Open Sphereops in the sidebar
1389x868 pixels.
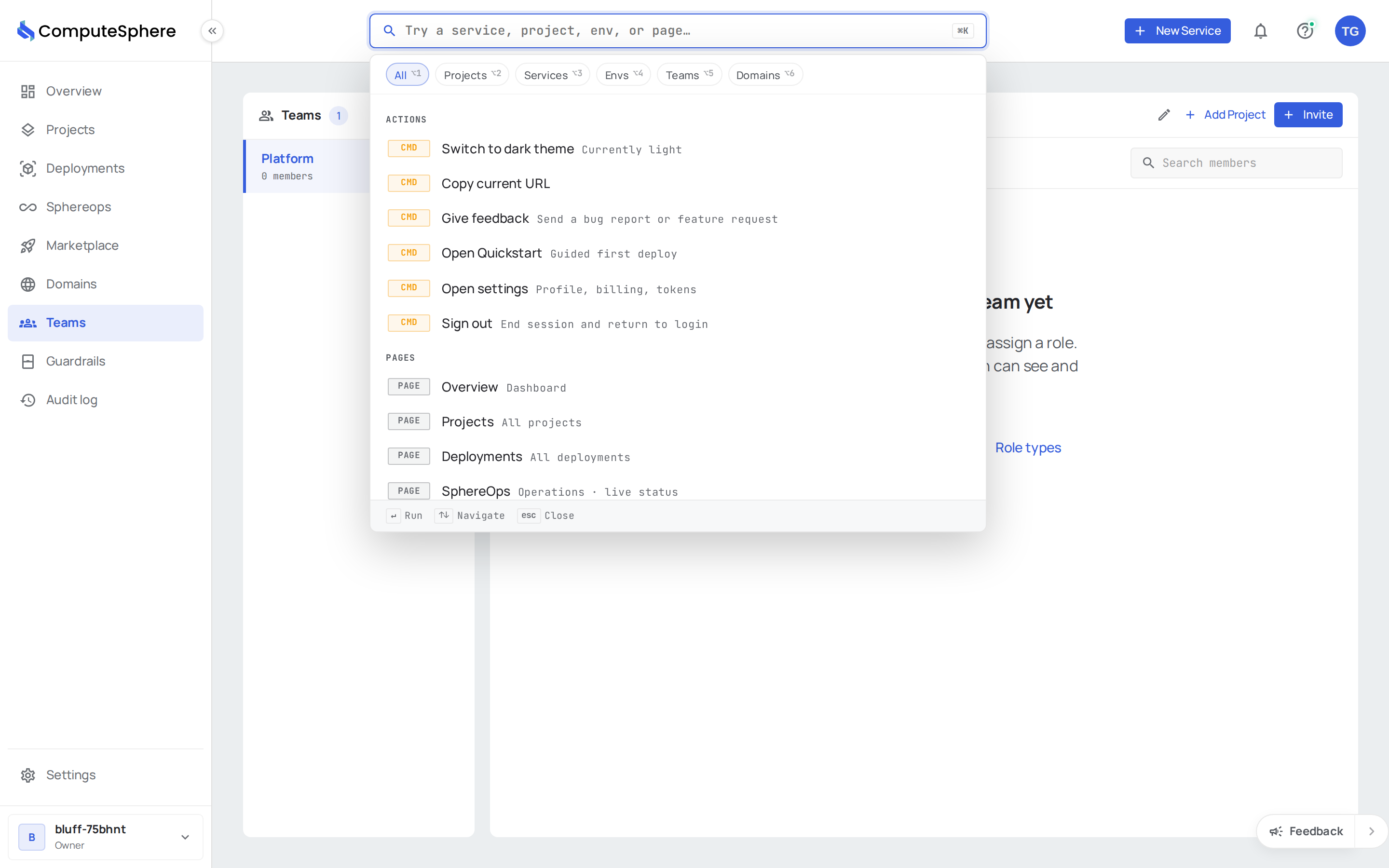pyautogui.click(x=106, y=207)
